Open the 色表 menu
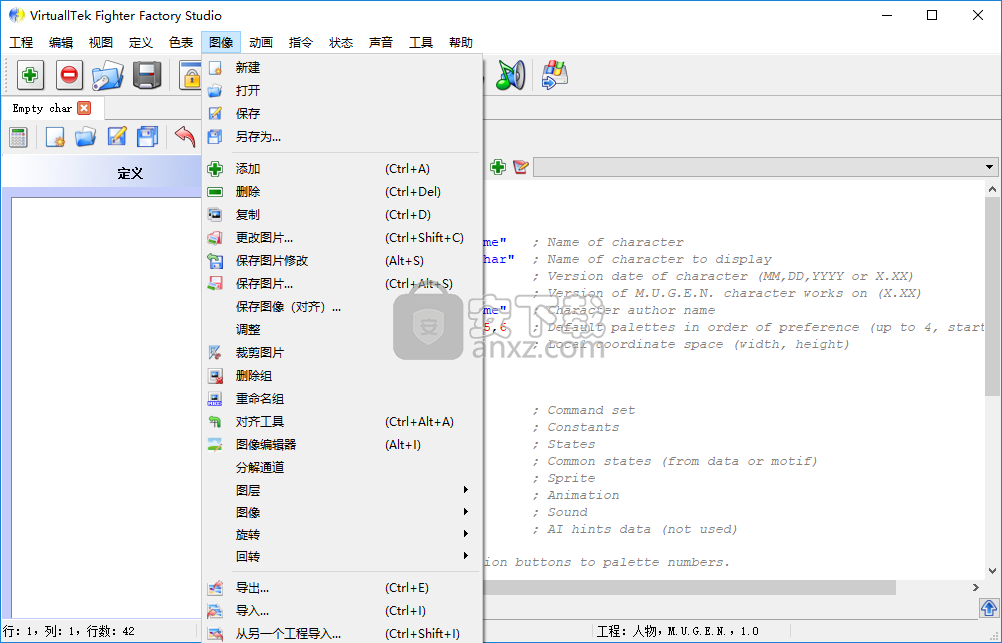1002x643 pixels. (181, 43)
